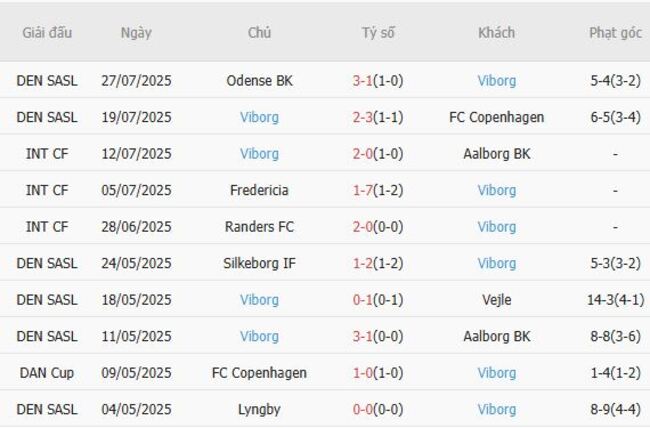This screenshot has width=650, height=428.
Task: Open the Vejle away team link
Action: click(496, 300)
